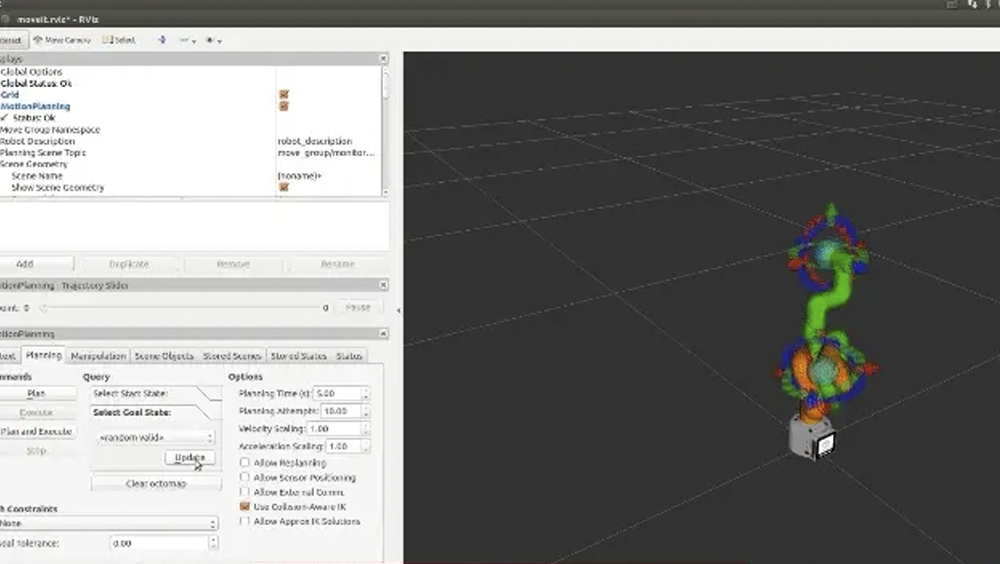Click the Rename display button
This screenshot has height=564, width=1000.
point(337,263)
